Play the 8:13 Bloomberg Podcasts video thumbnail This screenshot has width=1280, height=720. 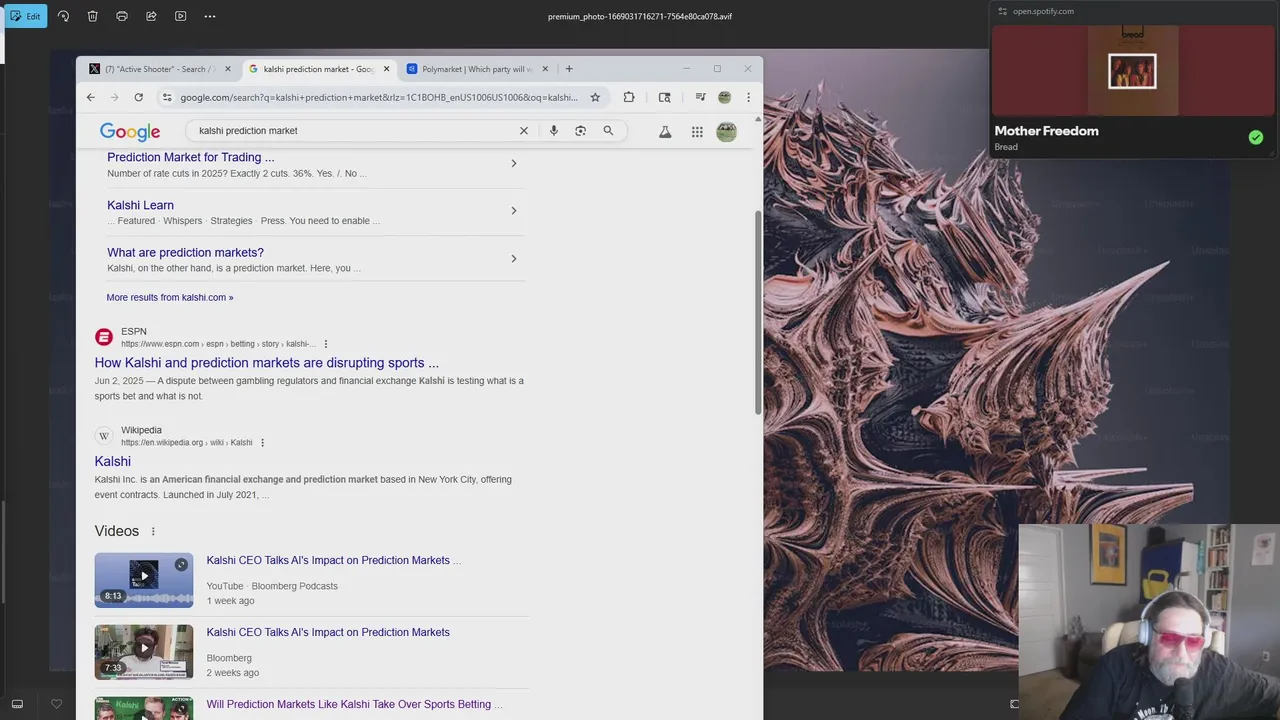coord(144,580)
